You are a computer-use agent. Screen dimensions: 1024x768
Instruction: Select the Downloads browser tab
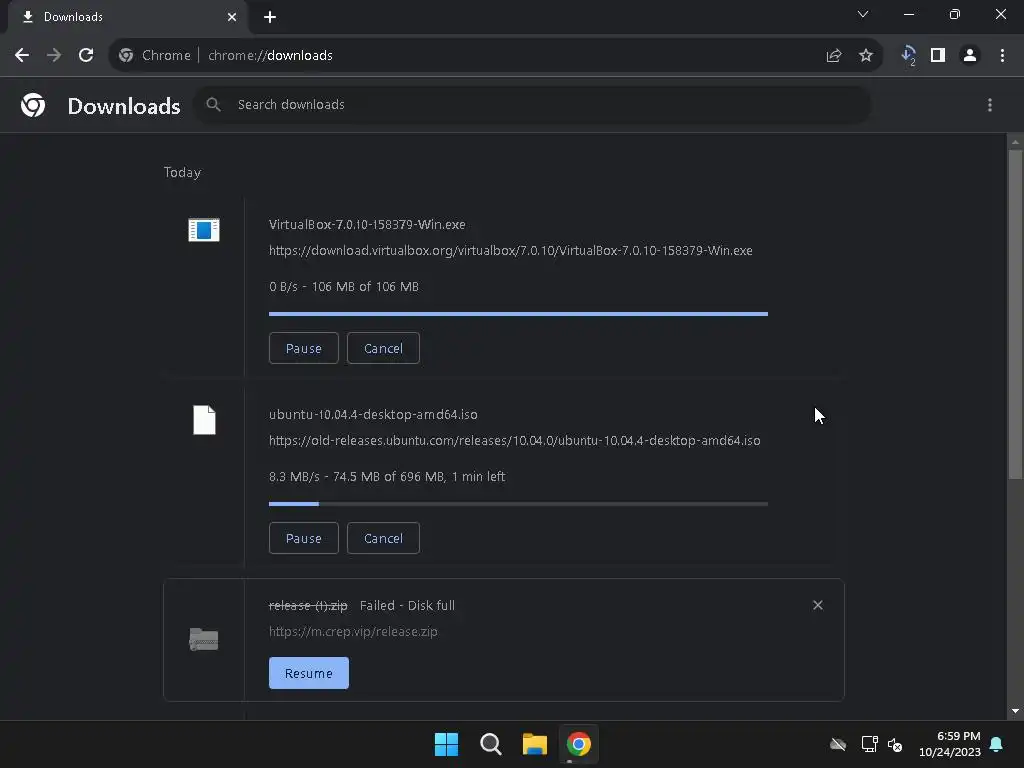click(x=127, y=17)
